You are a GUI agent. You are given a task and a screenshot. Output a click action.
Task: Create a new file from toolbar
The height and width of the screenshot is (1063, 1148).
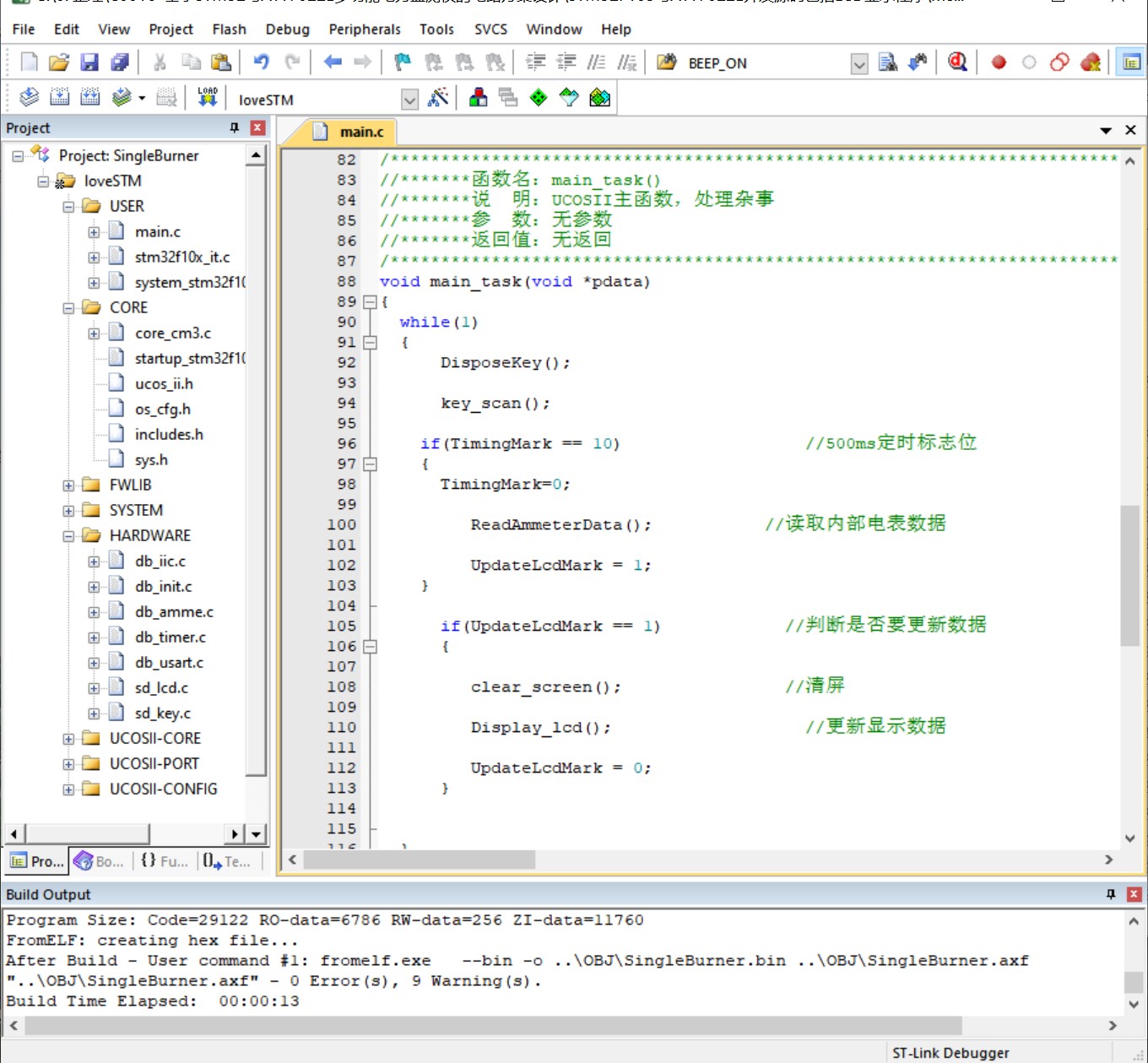(x=29, y=62)
